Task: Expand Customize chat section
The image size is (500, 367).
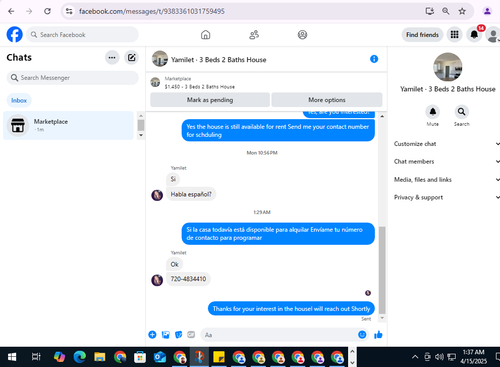Action: 447,144
